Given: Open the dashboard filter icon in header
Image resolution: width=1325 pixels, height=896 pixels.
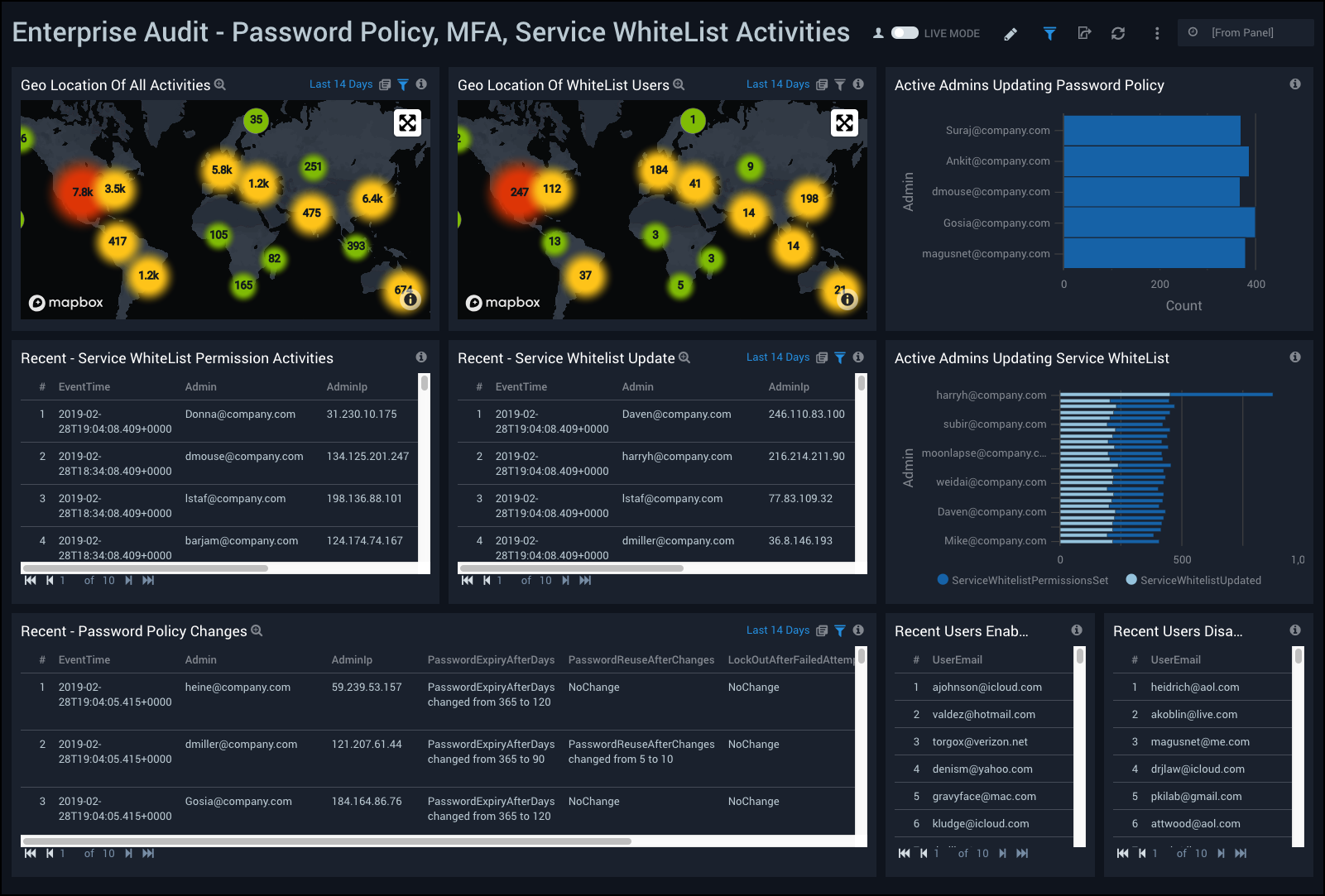Looking at the screenshot, I should click(x=1049, y=34).
